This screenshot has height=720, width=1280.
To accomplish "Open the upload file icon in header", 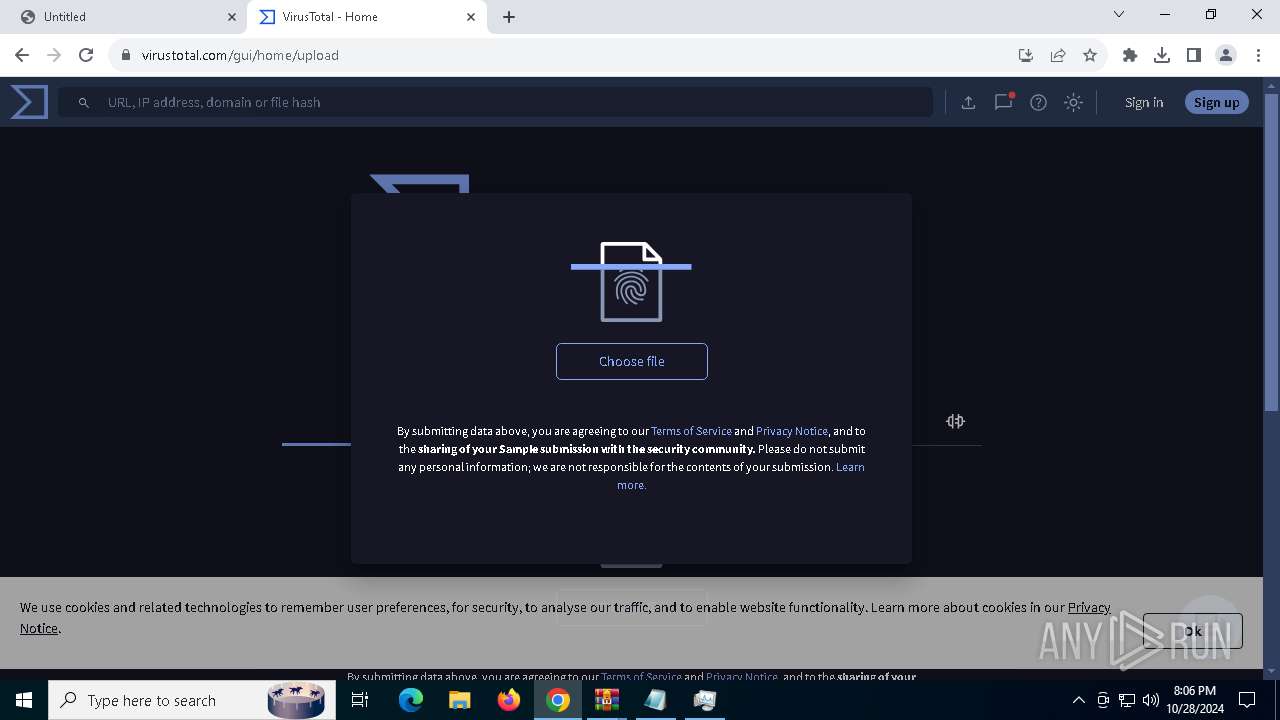I will point(968,102).
